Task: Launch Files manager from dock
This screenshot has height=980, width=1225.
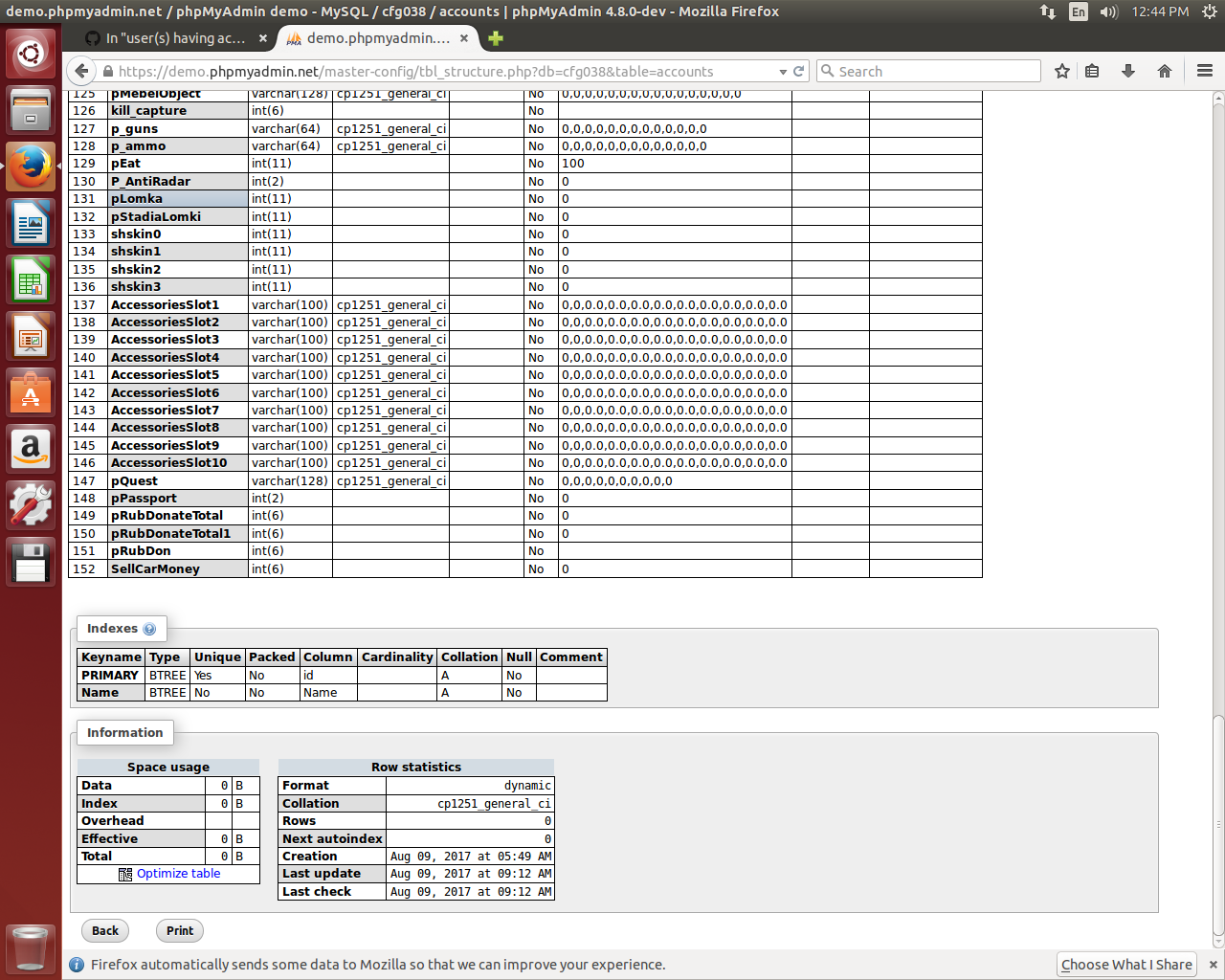Action: click(x=31, y=110)
